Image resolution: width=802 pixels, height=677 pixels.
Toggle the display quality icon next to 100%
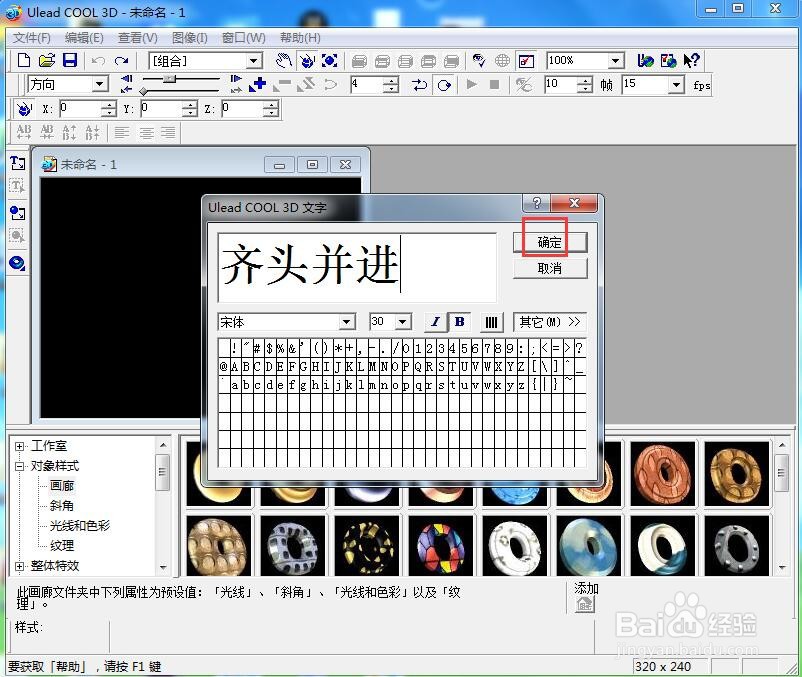point(526,61)
